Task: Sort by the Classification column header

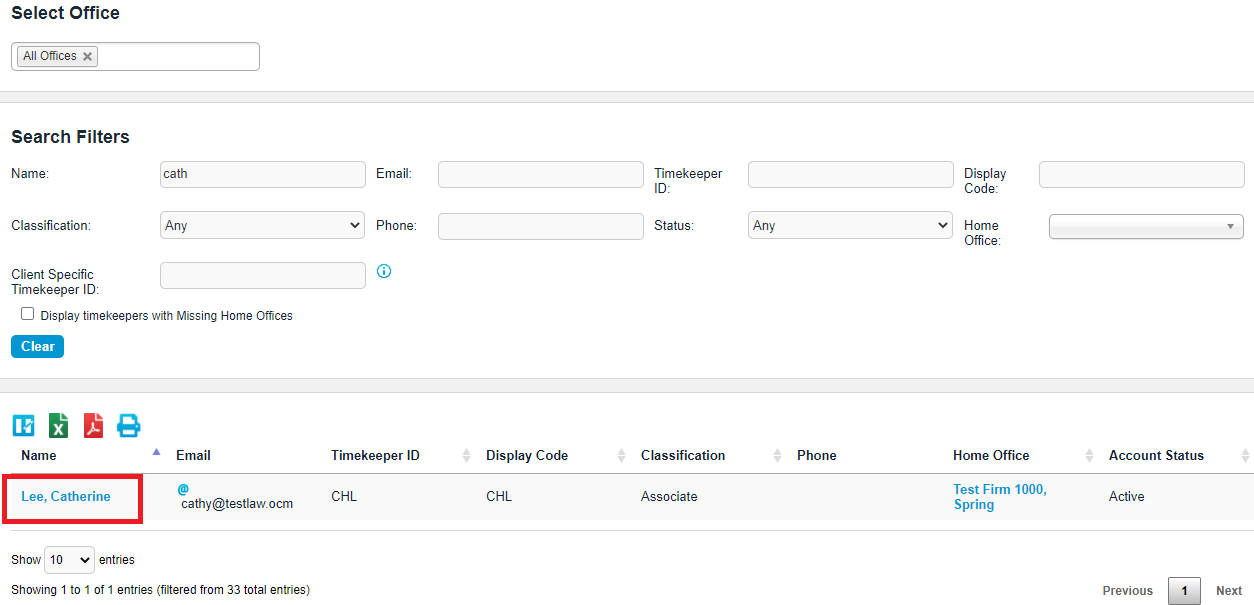Action: click(683, 456)
